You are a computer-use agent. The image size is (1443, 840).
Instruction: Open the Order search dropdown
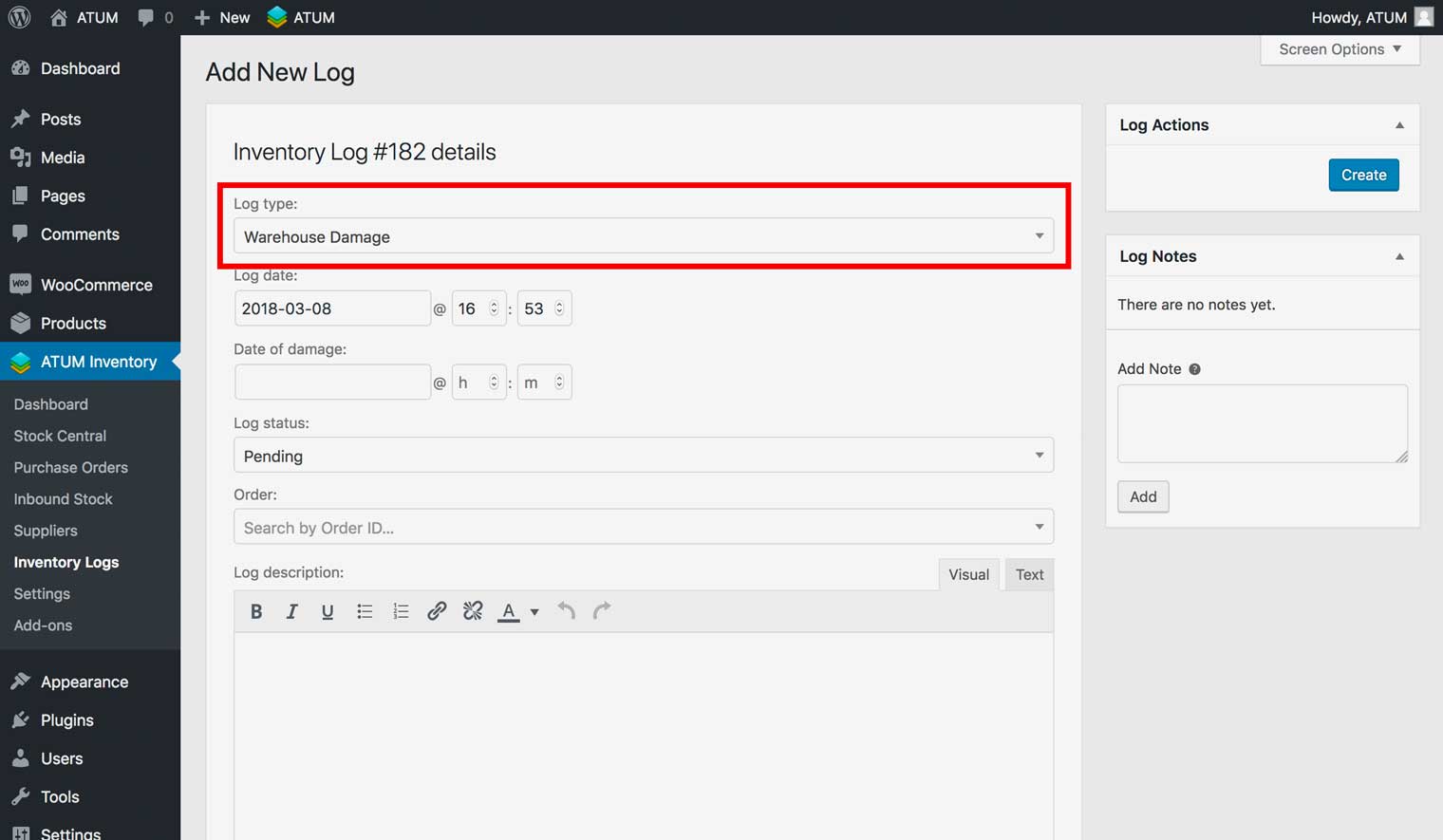tap(644, 527)
